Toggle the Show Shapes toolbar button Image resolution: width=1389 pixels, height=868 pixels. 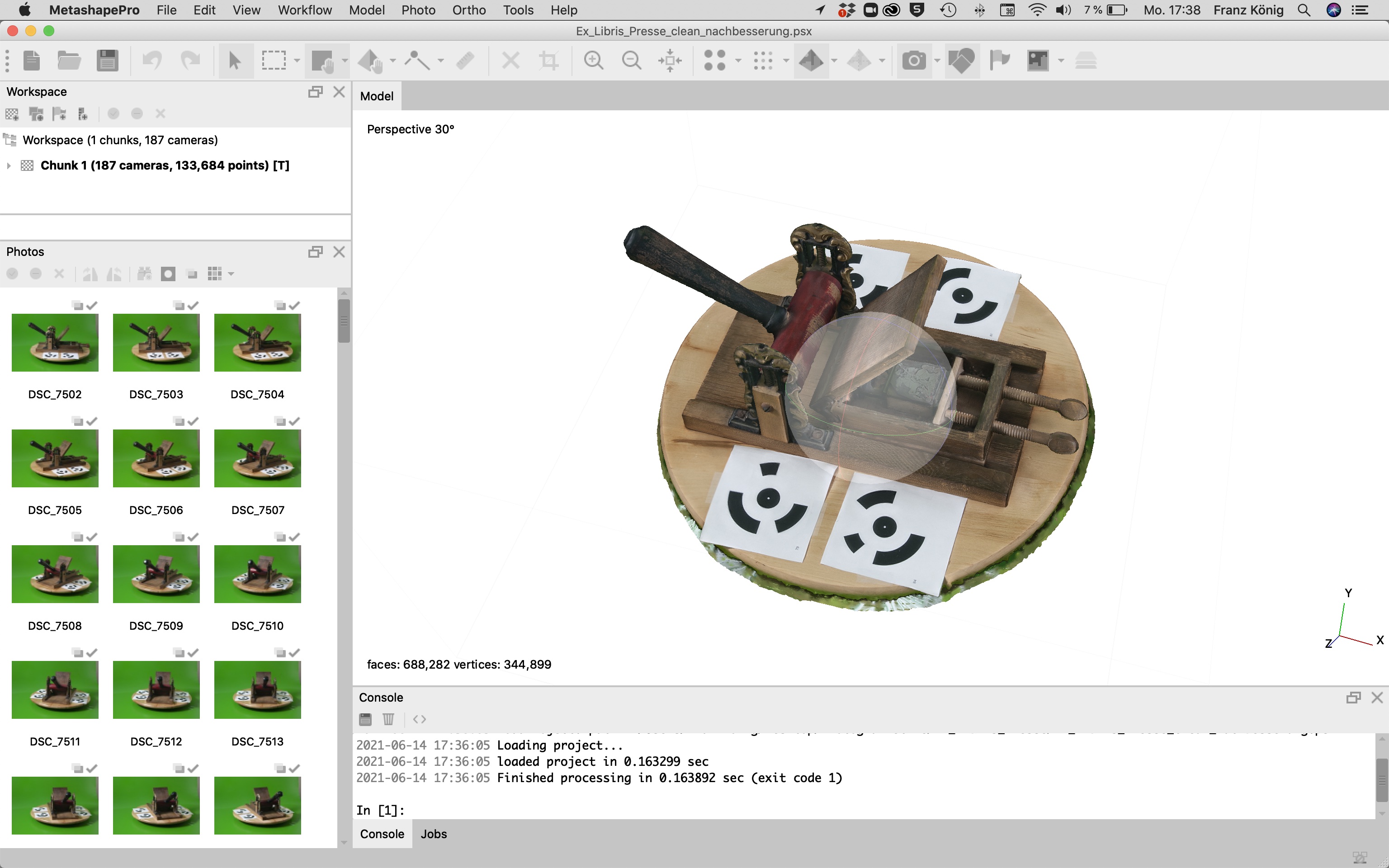(x=962, y=60)
